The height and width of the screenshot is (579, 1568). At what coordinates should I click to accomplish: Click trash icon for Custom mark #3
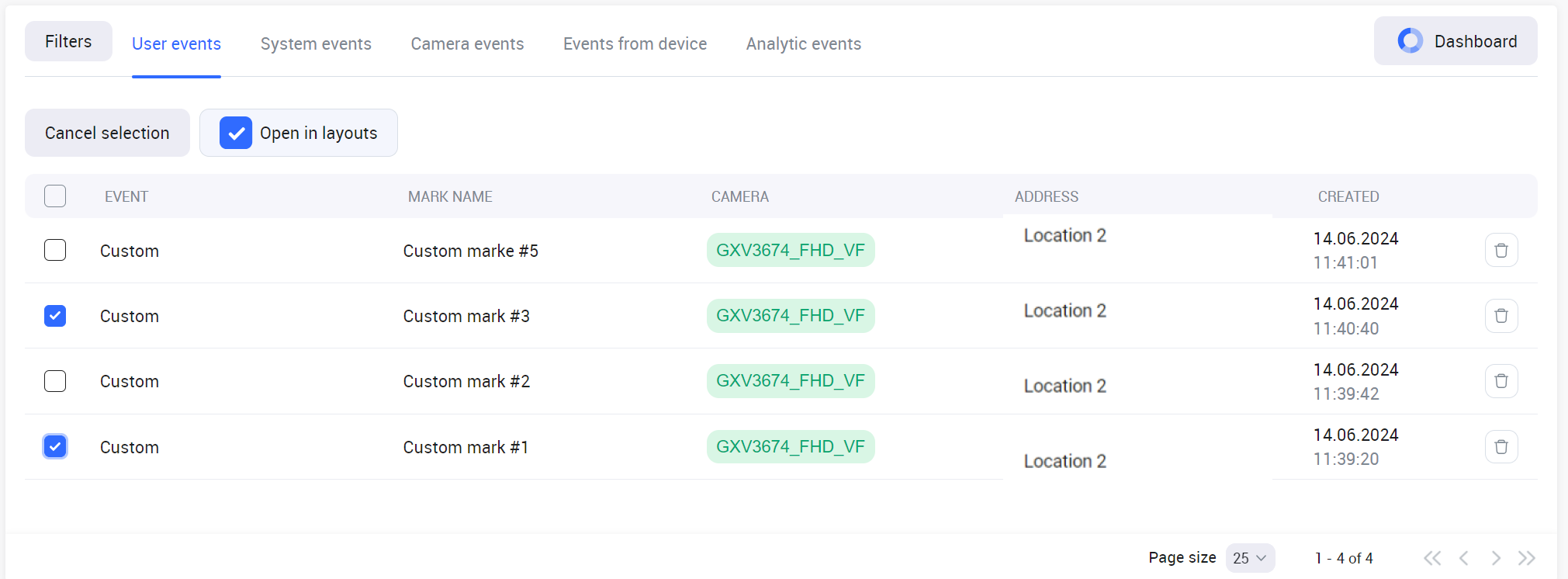coord(1501,316)
